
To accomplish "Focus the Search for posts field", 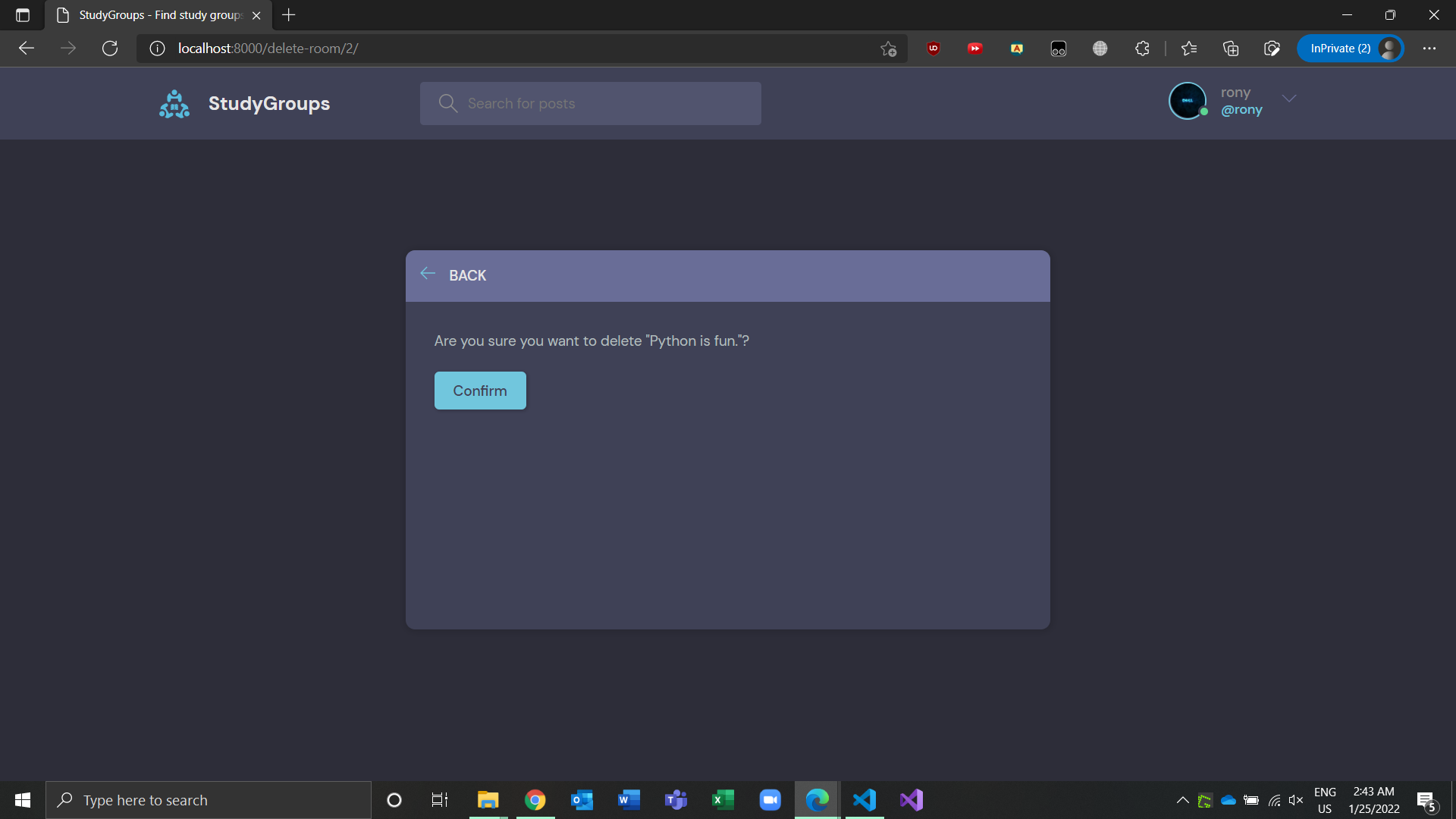I will coord(591,104).
